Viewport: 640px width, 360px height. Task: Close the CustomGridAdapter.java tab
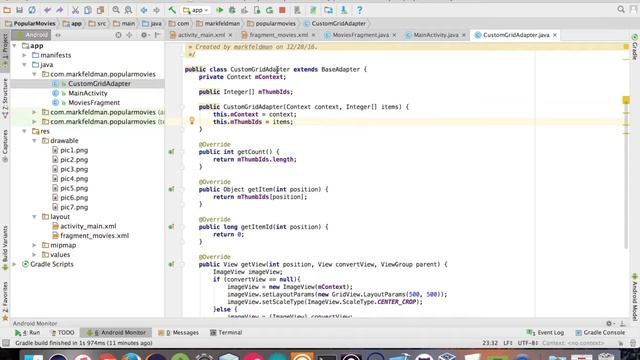(x=555, y=35)
